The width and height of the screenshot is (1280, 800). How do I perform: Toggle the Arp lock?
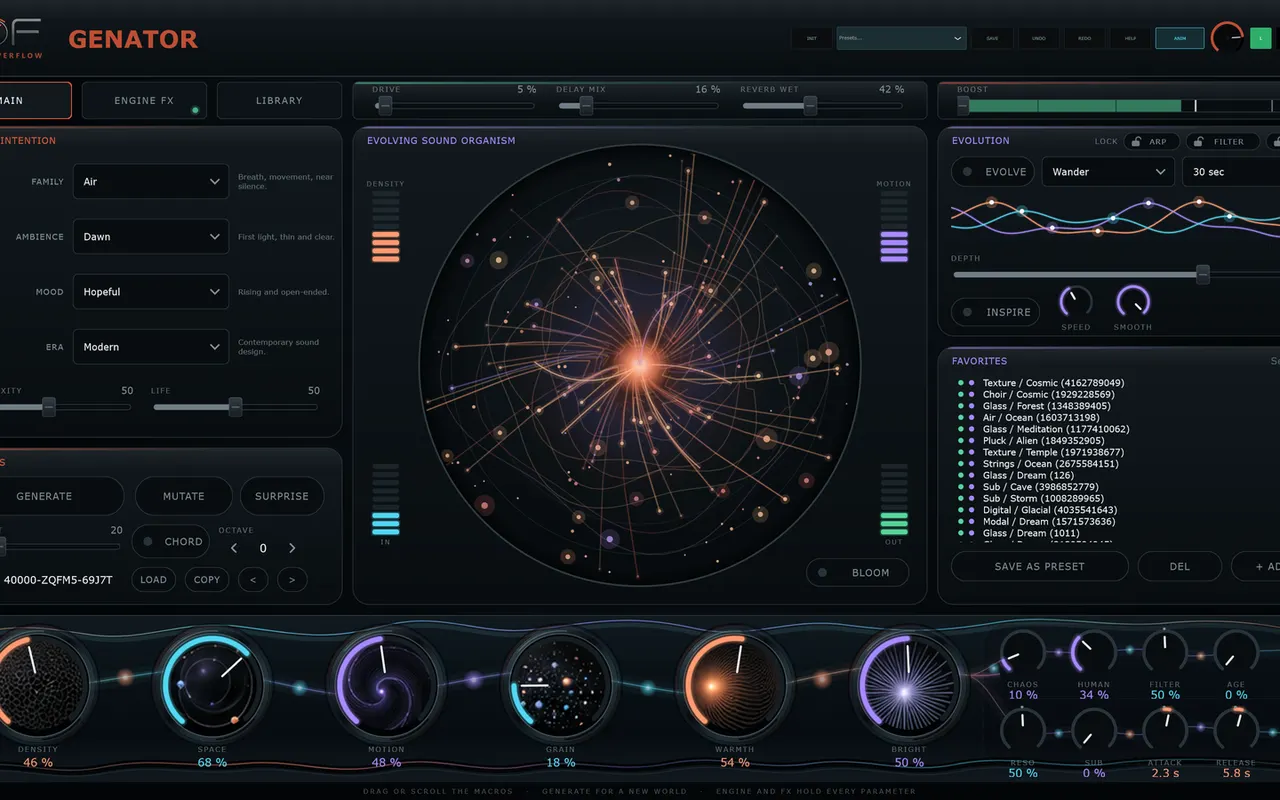1151,142
